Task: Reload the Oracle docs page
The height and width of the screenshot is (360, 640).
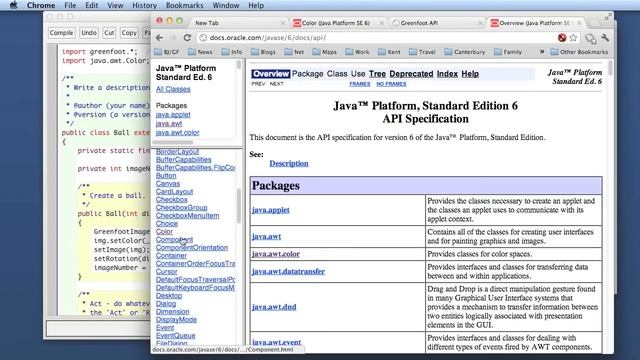Action: click(187, 38)
